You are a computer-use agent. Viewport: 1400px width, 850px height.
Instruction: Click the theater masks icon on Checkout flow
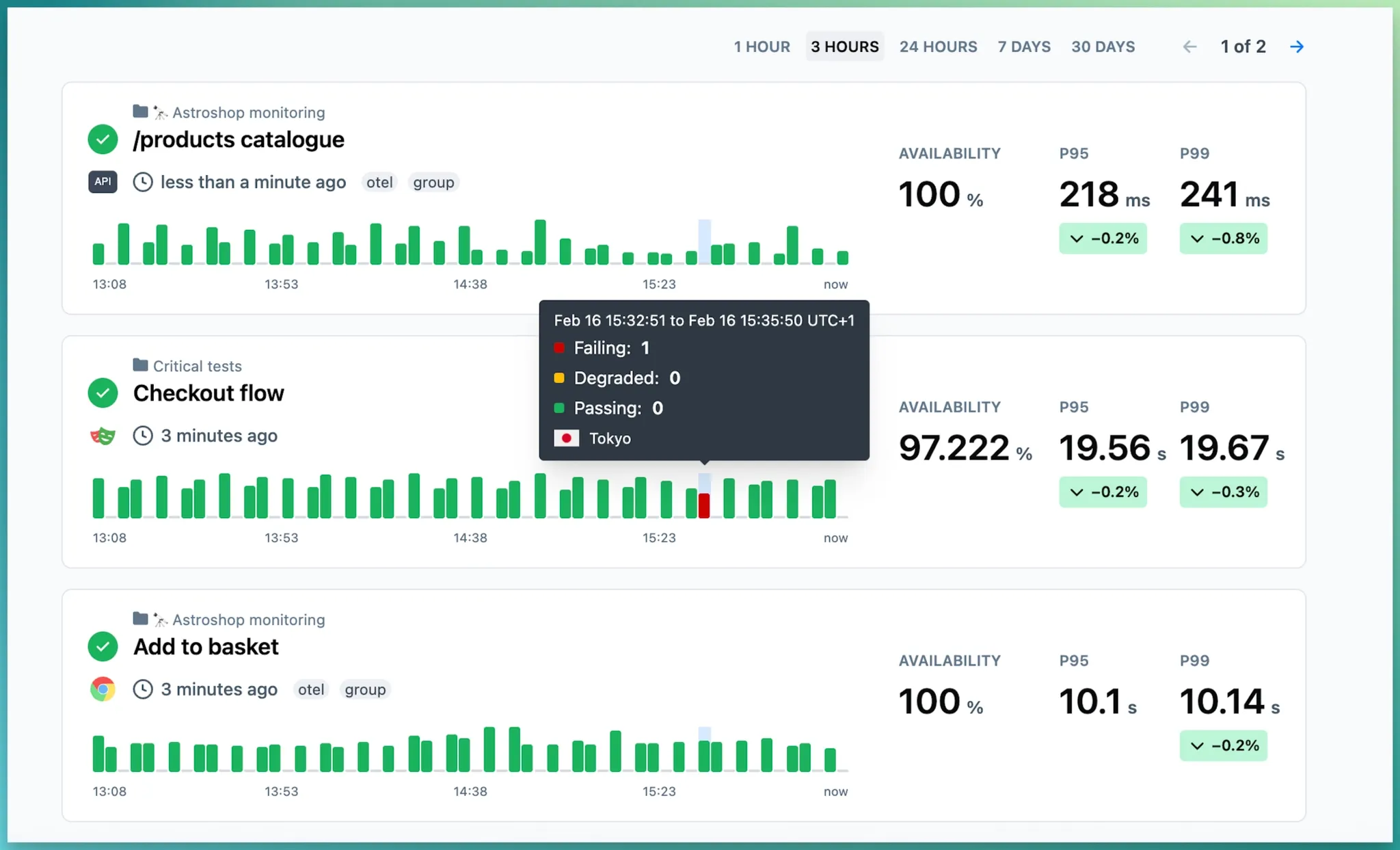(103, 436)
